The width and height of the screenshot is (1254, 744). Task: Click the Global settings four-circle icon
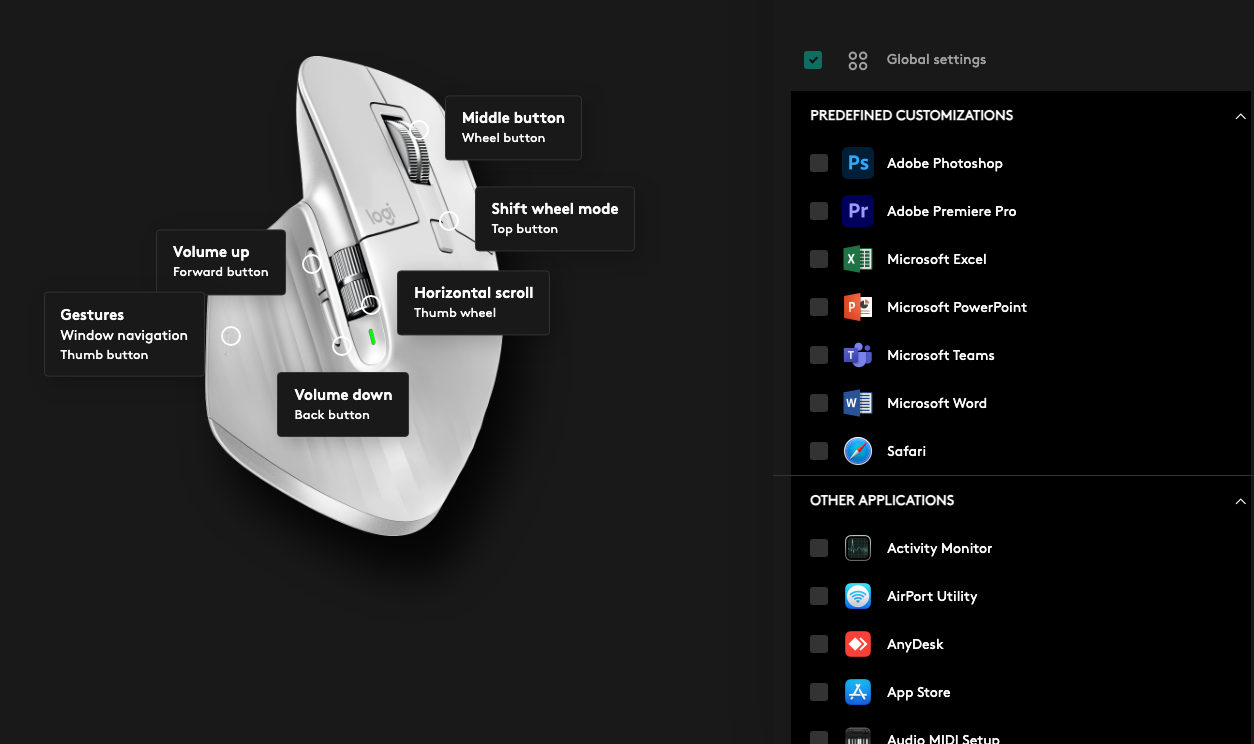[x=858, y=61]
